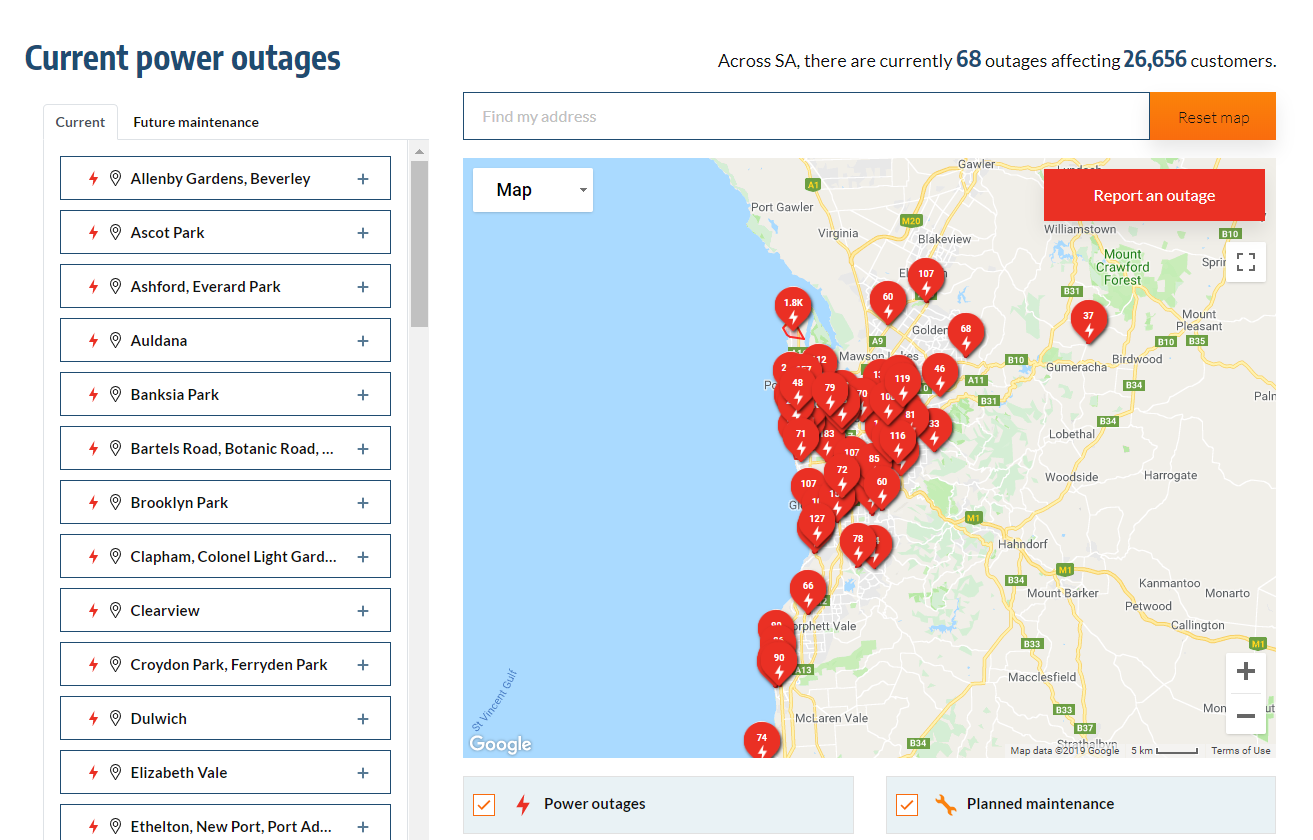Image resolution: width=1313 pixels, height=840 pixels.
Task: Switch to the Future maintenance tab
Action: tap(196, 122)
